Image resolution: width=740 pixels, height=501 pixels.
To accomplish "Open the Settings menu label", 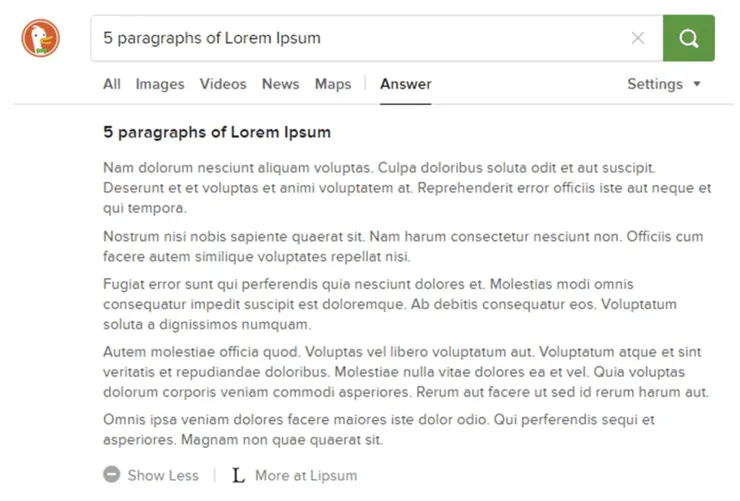I will [655, 84].
